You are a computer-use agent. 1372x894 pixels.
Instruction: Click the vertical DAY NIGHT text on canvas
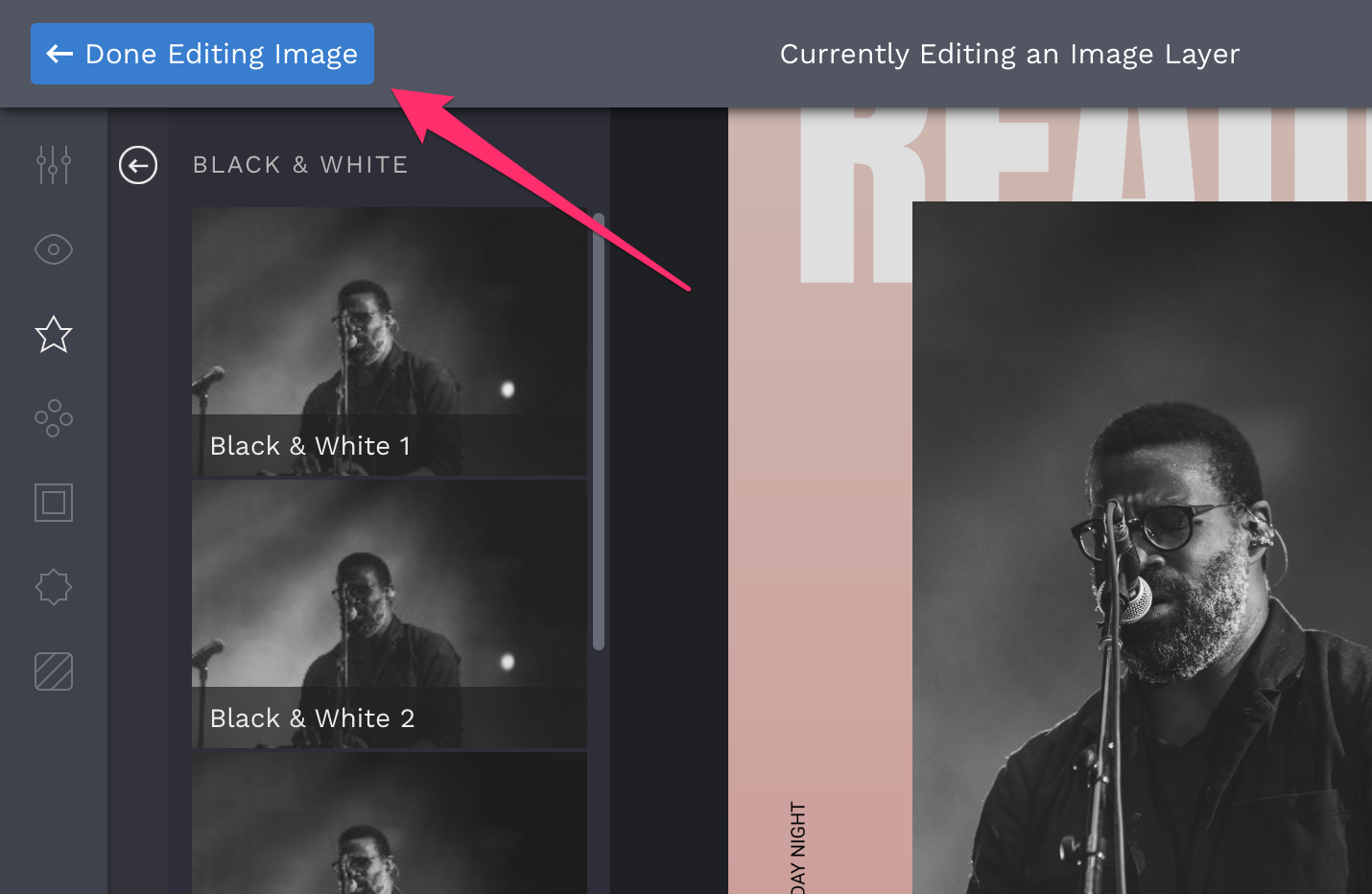pyautogui.click(x=798, y=848)
